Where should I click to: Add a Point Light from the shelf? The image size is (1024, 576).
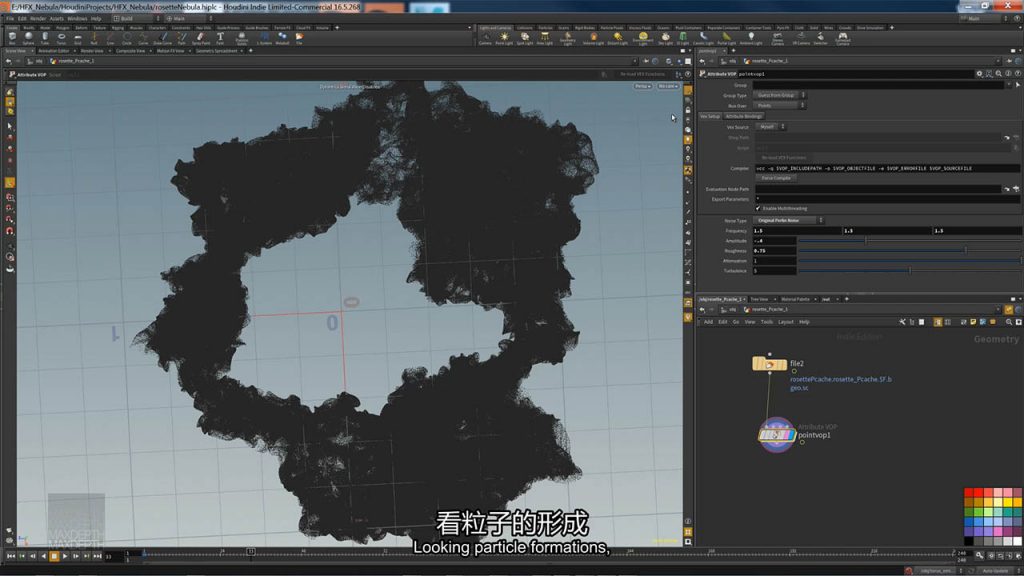click(x=504, y=39)
